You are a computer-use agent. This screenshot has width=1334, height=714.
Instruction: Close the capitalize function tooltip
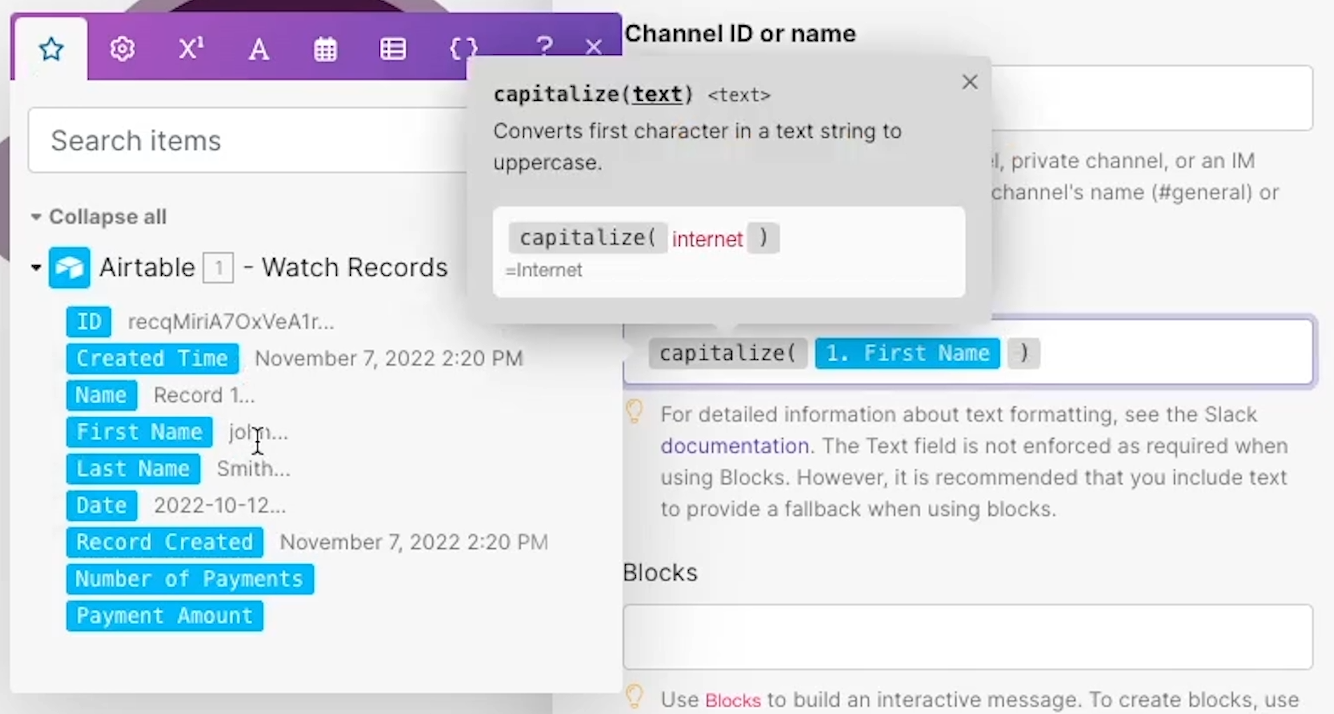tap(969, 81)
